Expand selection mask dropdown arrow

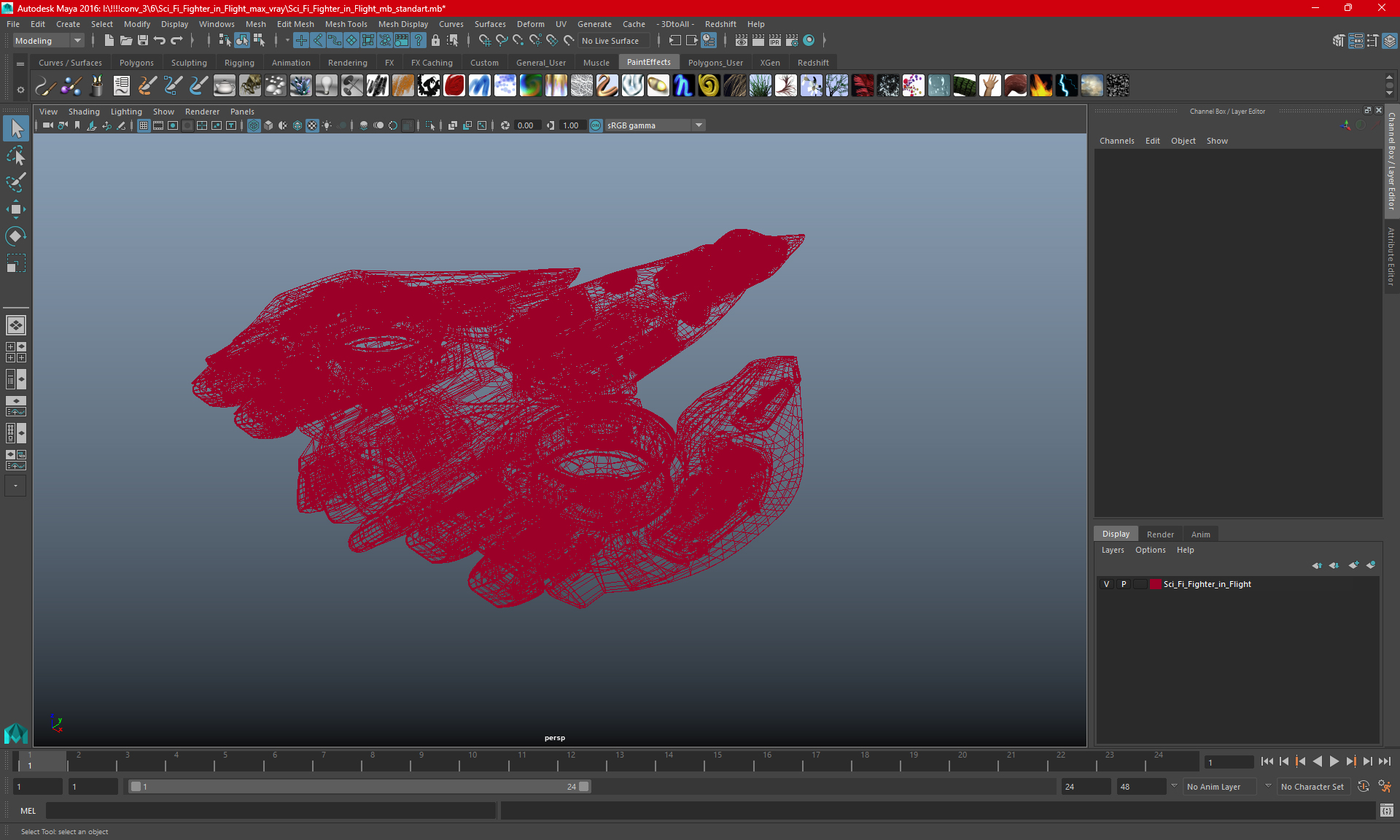[x=287, y=41]
